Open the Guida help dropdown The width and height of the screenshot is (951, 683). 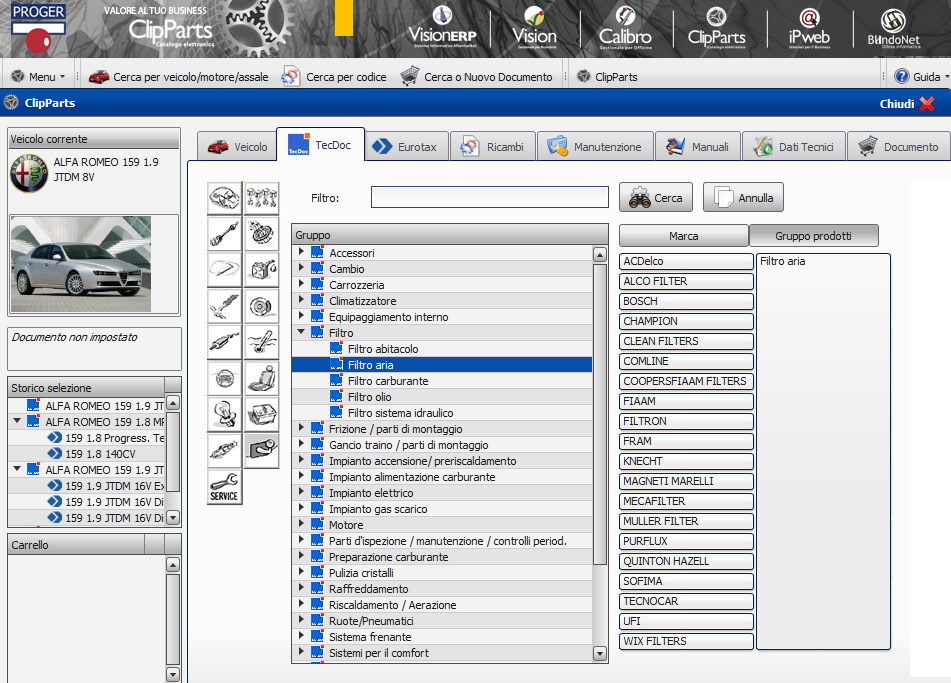[x=921, y=76]
